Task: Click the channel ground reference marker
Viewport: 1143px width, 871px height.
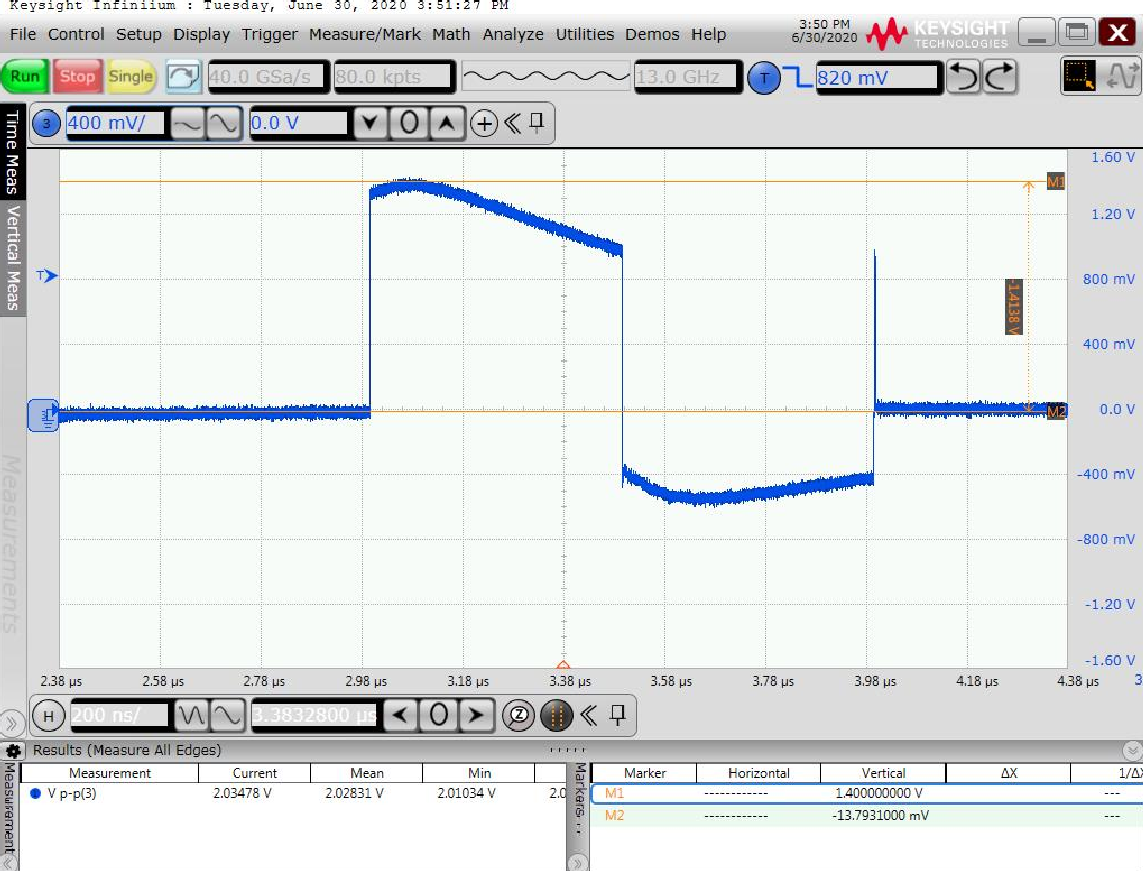Action: 44,415
